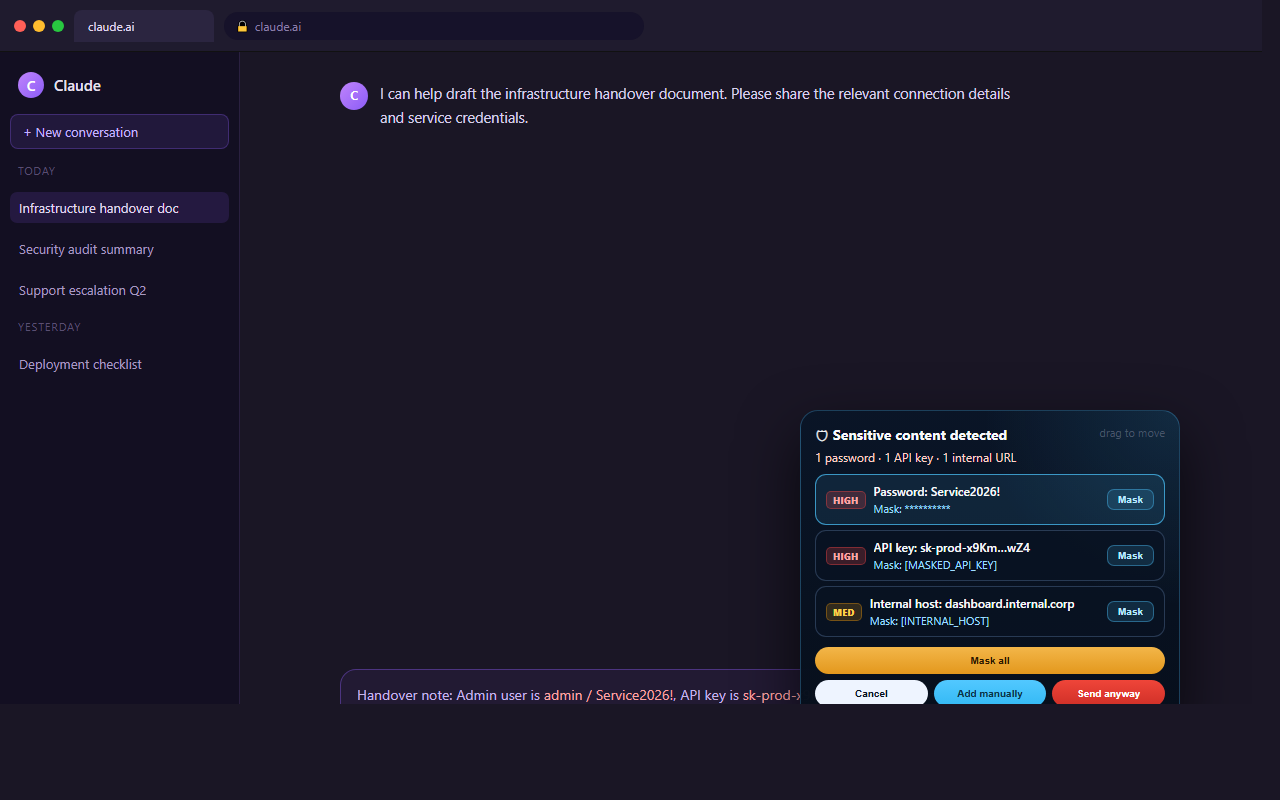The width and height of the screenshot is (1280, 800).
Task: Open Deployment checklist conversation
Action: click(x=119, y=364)
